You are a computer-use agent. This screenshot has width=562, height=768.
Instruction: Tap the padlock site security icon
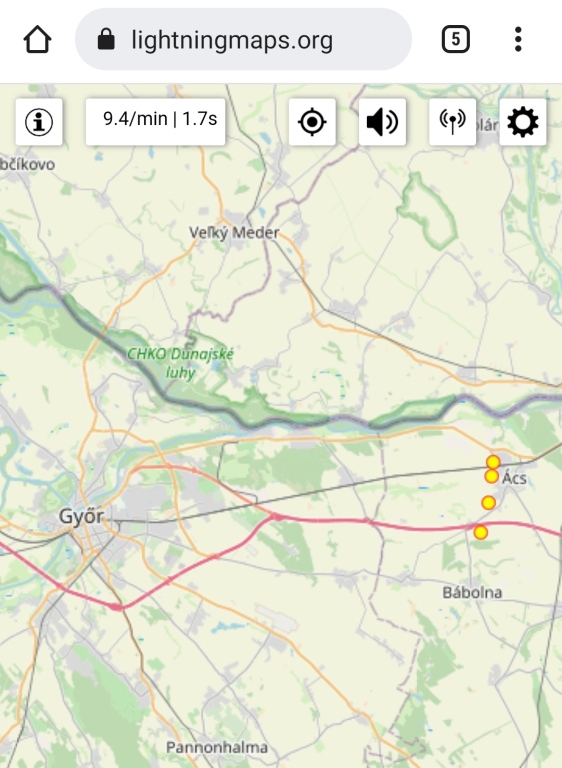[x=106, y=39]
